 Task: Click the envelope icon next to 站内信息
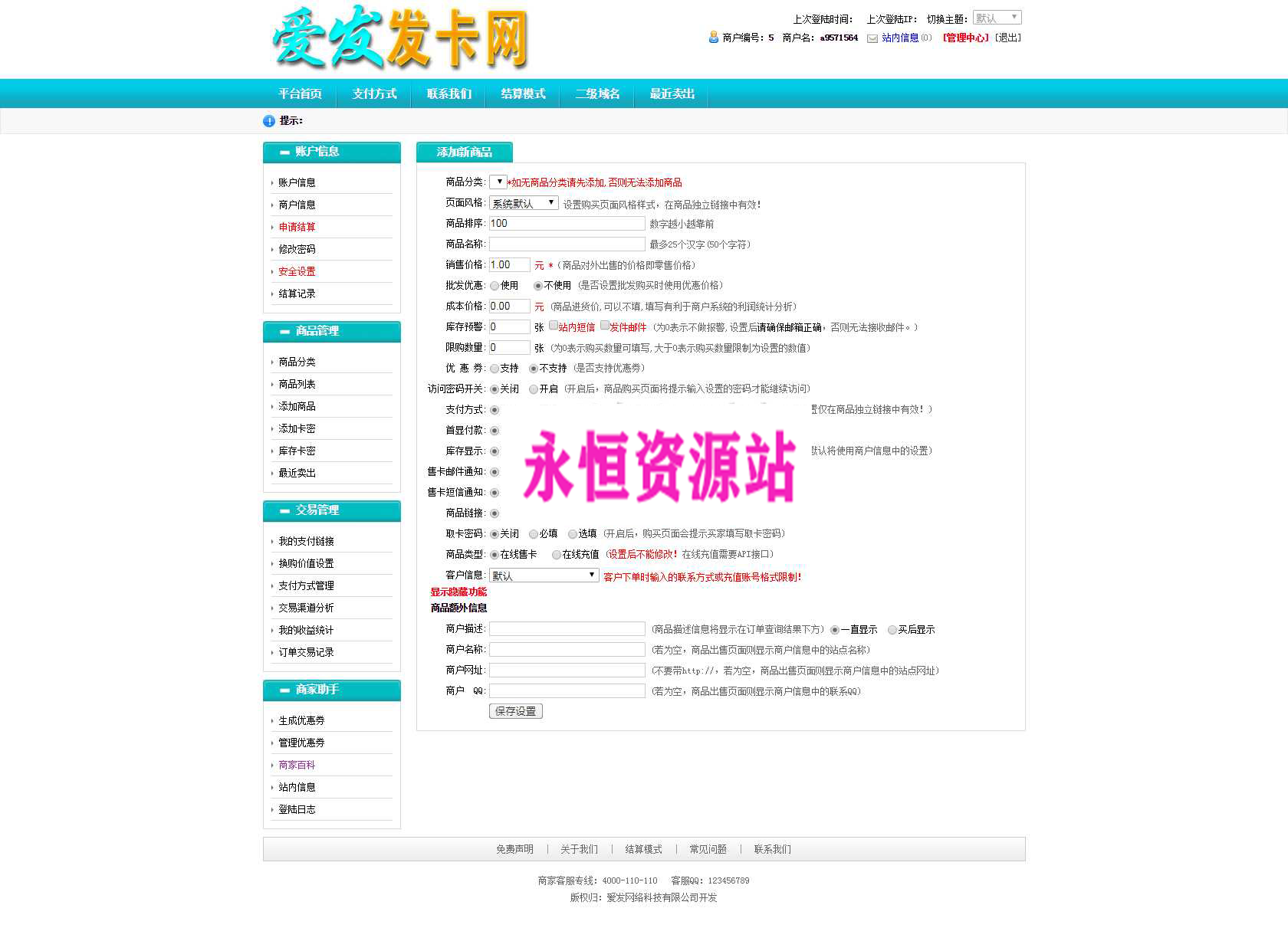pyautogui.click(x=872, y=38)
